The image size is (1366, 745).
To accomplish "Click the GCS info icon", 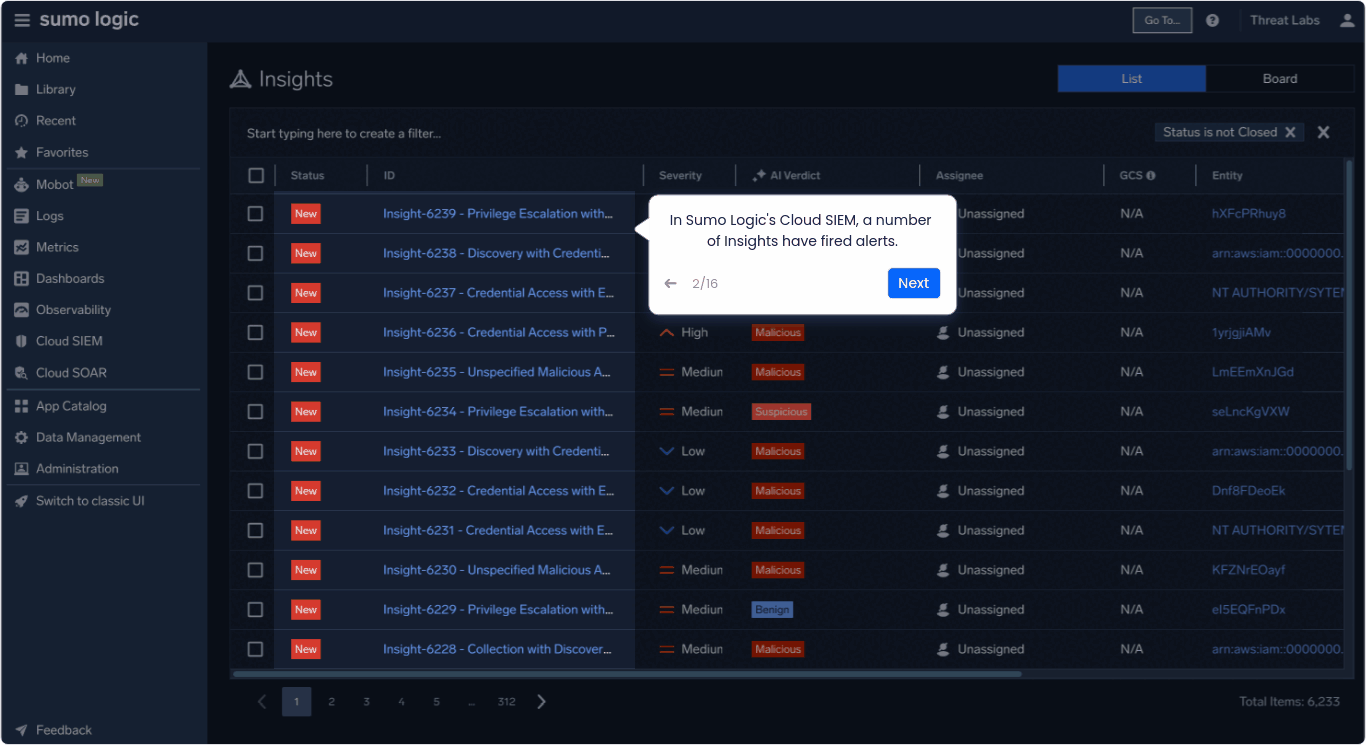I will tap(1151, 176).
